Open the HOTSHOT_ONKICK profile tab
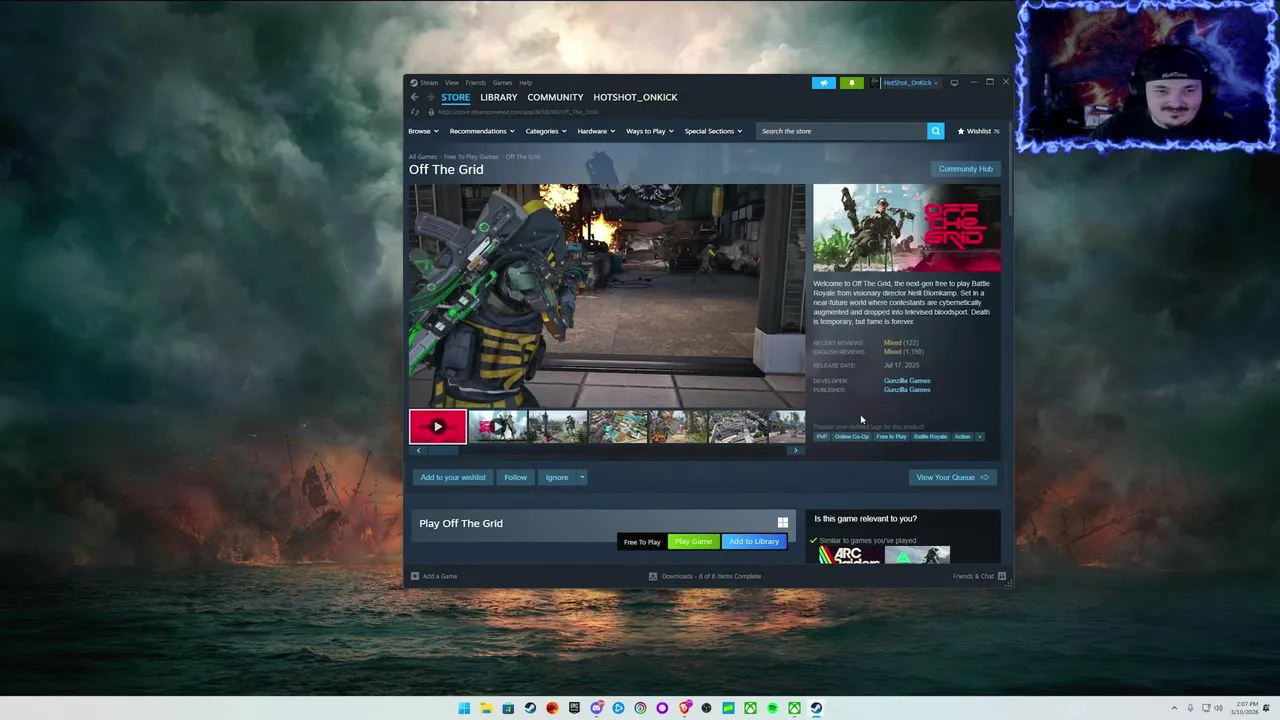1280x720 pixels. (635, 97)
